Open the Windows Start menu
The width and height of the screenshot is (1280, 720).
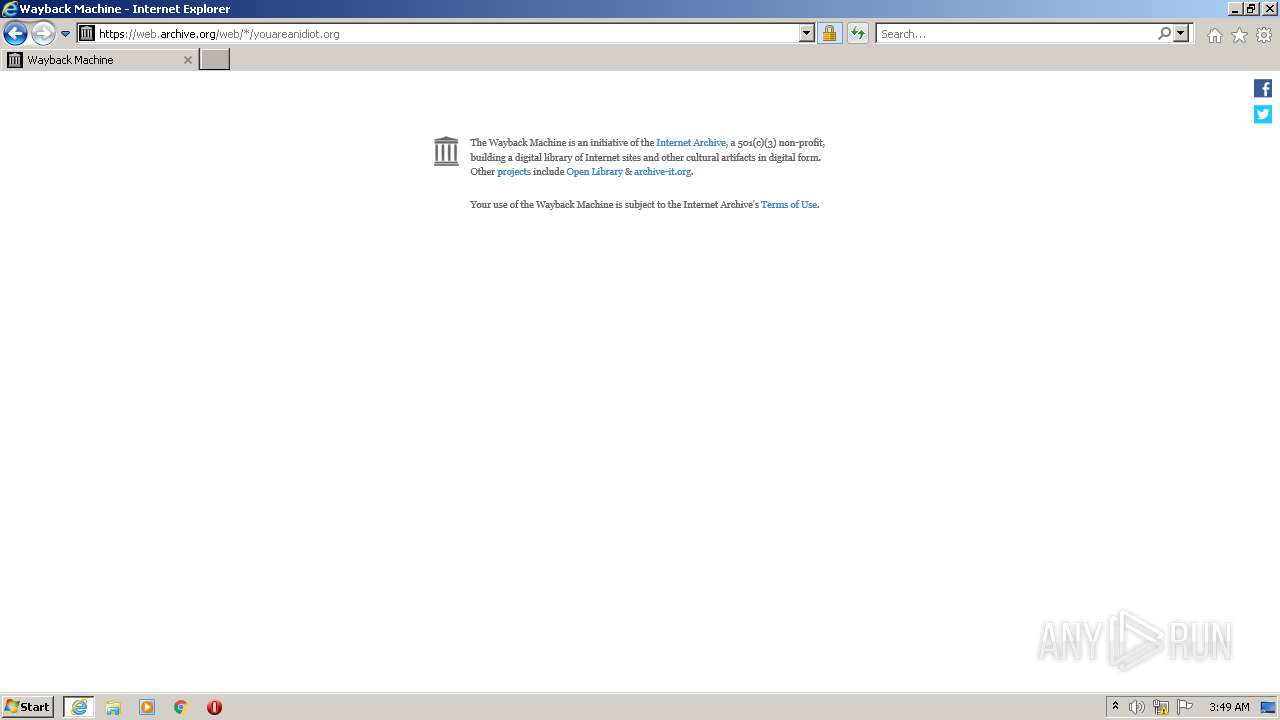[x=27, y=707]
